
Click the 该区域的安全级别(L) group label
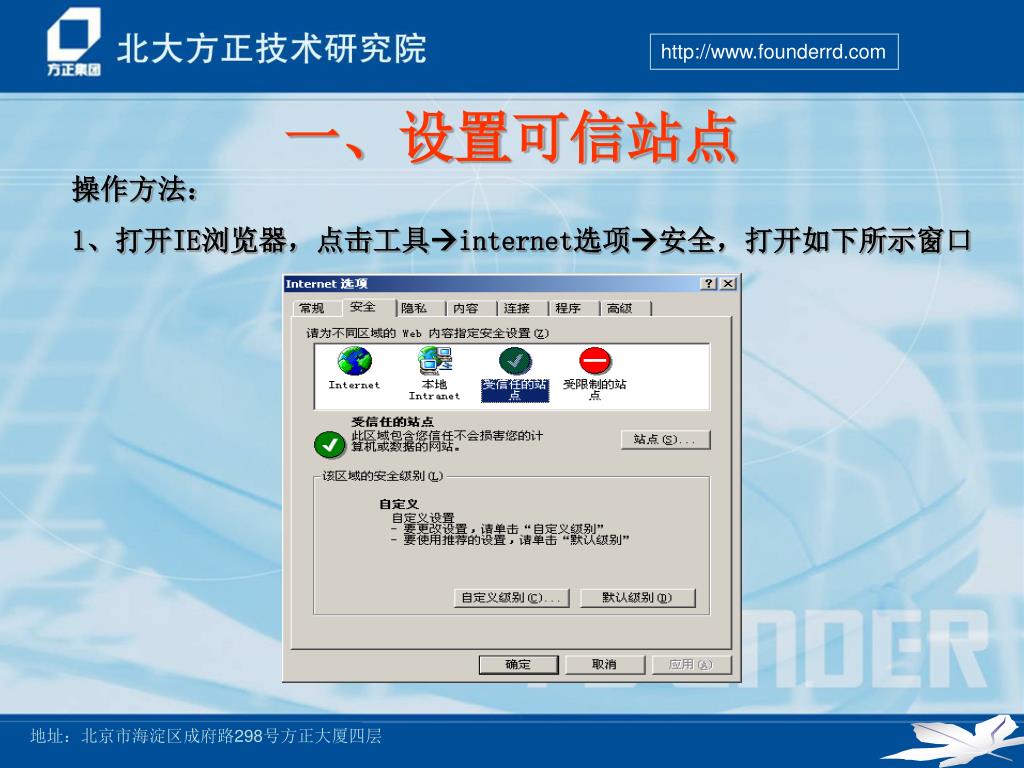pyautogui.click(x=383, y=476)
